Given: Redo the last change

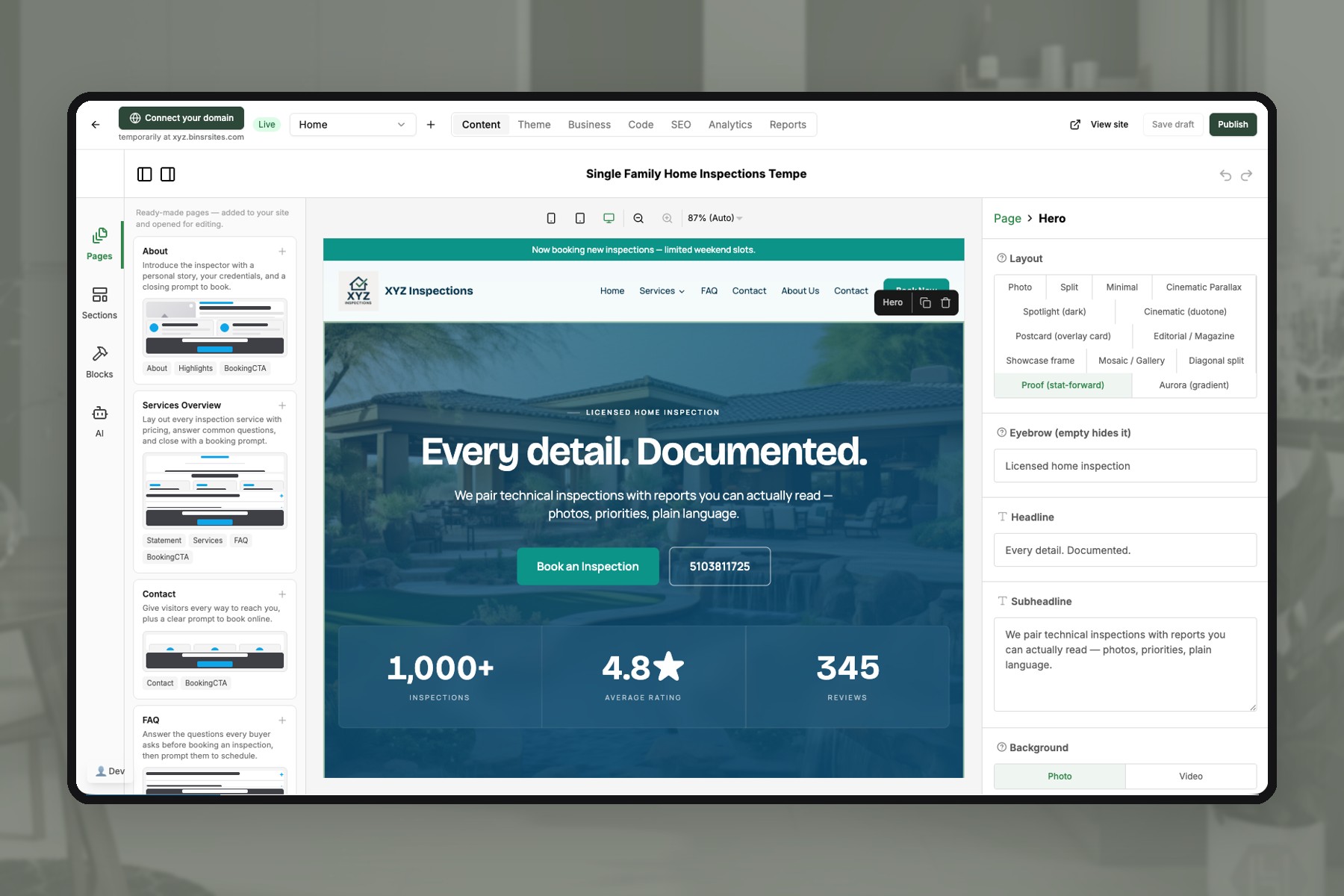Looking at the screenshot, I should click(x=1246, y=175).
